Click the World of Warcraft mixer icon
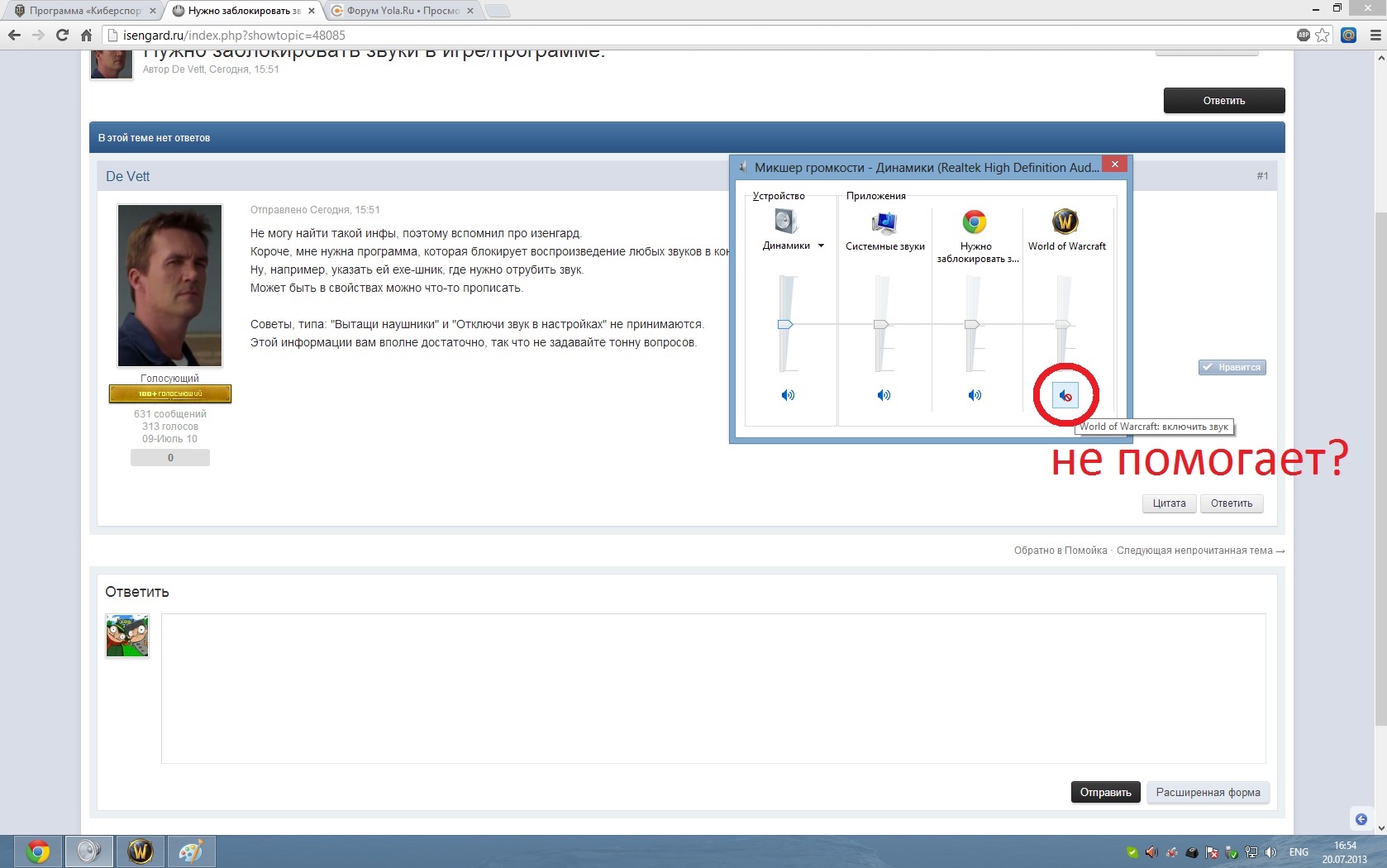 pyautogui.click(x=1065, y=222)
